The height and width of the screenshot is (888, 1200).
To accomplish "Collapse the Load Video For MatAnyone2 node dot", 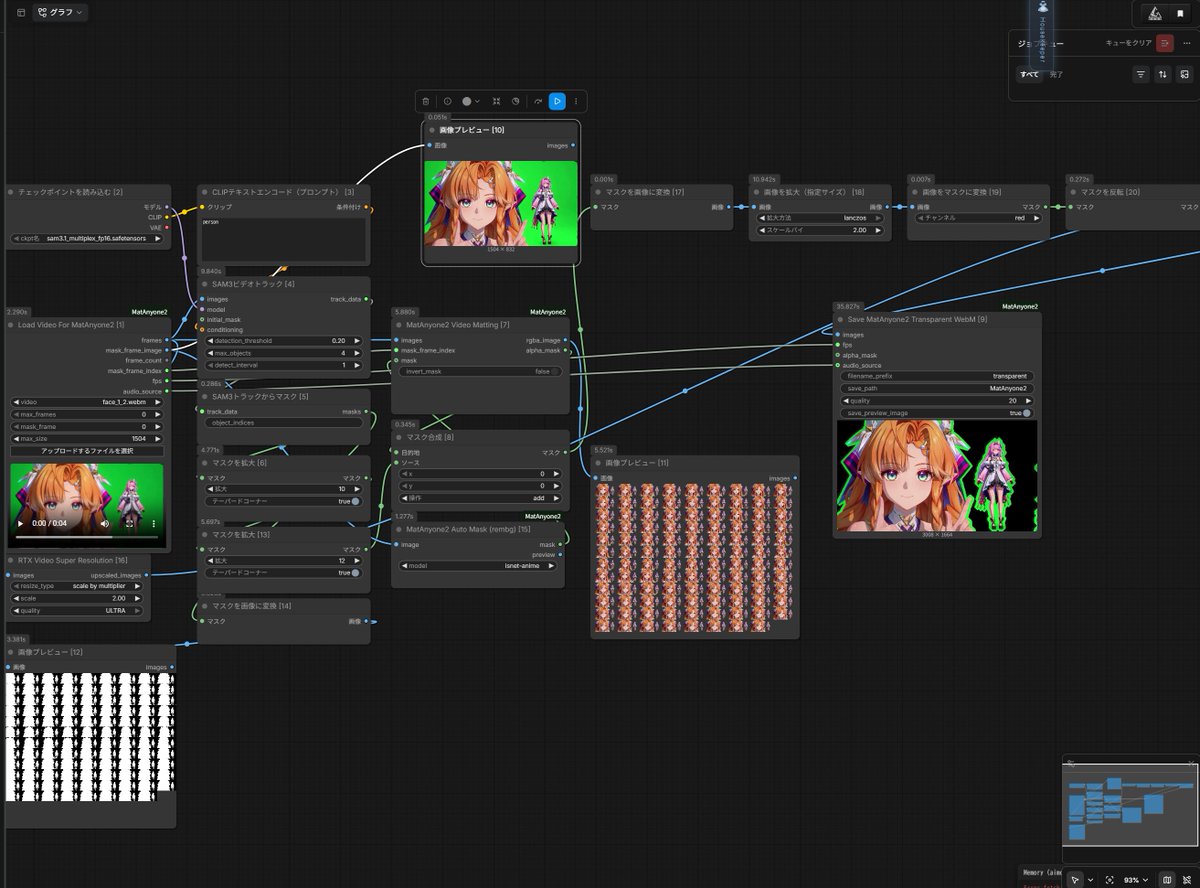I will click(x=11, y=325).
